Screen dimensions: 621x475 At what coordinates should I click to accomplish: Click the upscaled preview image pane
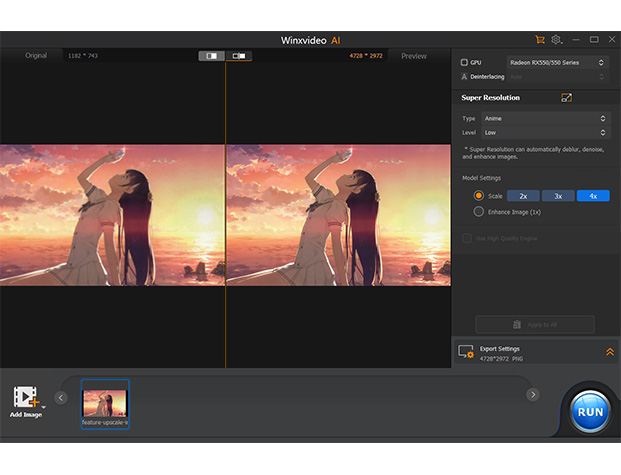(339, 215)
